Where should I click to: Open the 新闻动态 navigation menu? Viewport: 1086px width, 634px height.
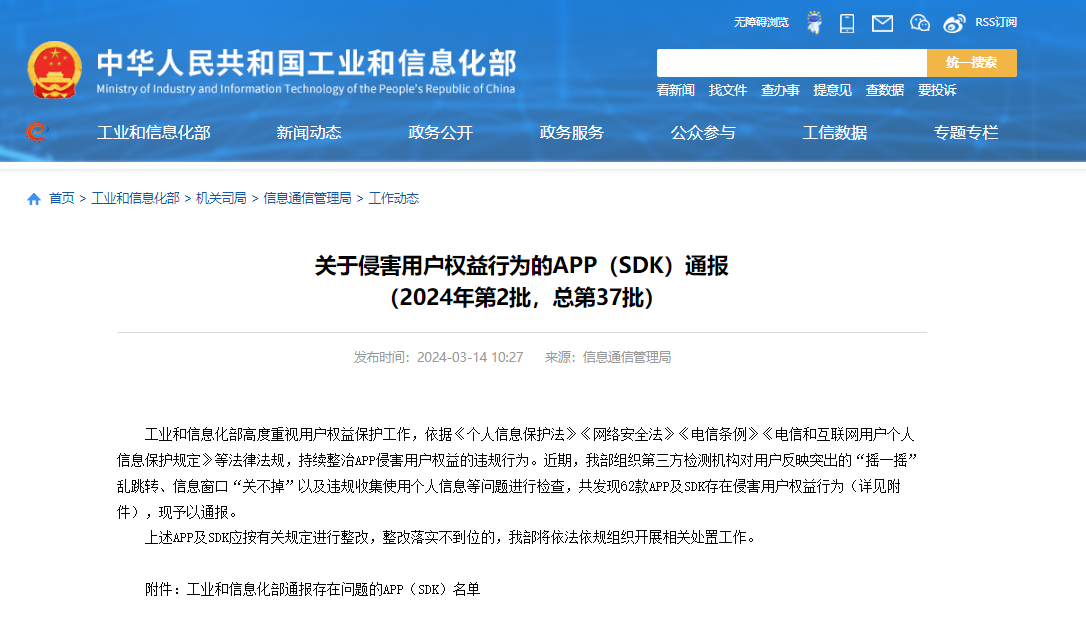[309, 131]
